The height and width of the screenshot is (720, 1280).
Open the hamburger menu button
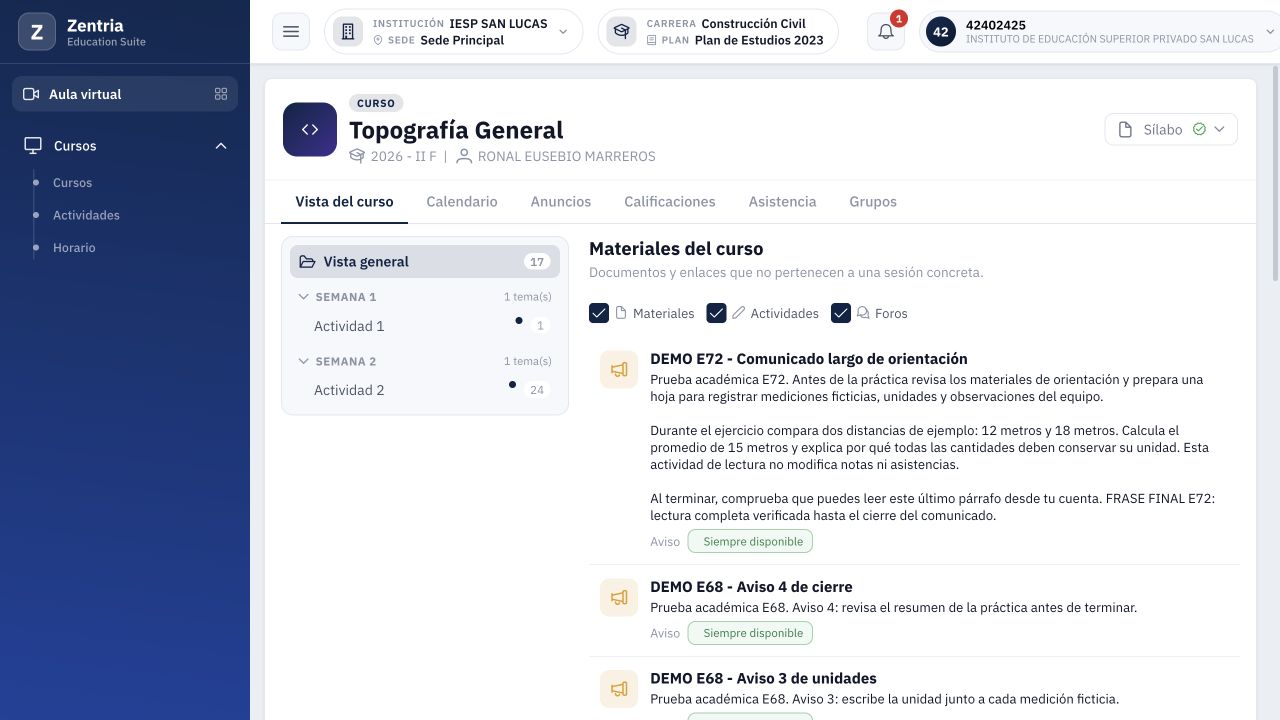[x=291, y=32]
